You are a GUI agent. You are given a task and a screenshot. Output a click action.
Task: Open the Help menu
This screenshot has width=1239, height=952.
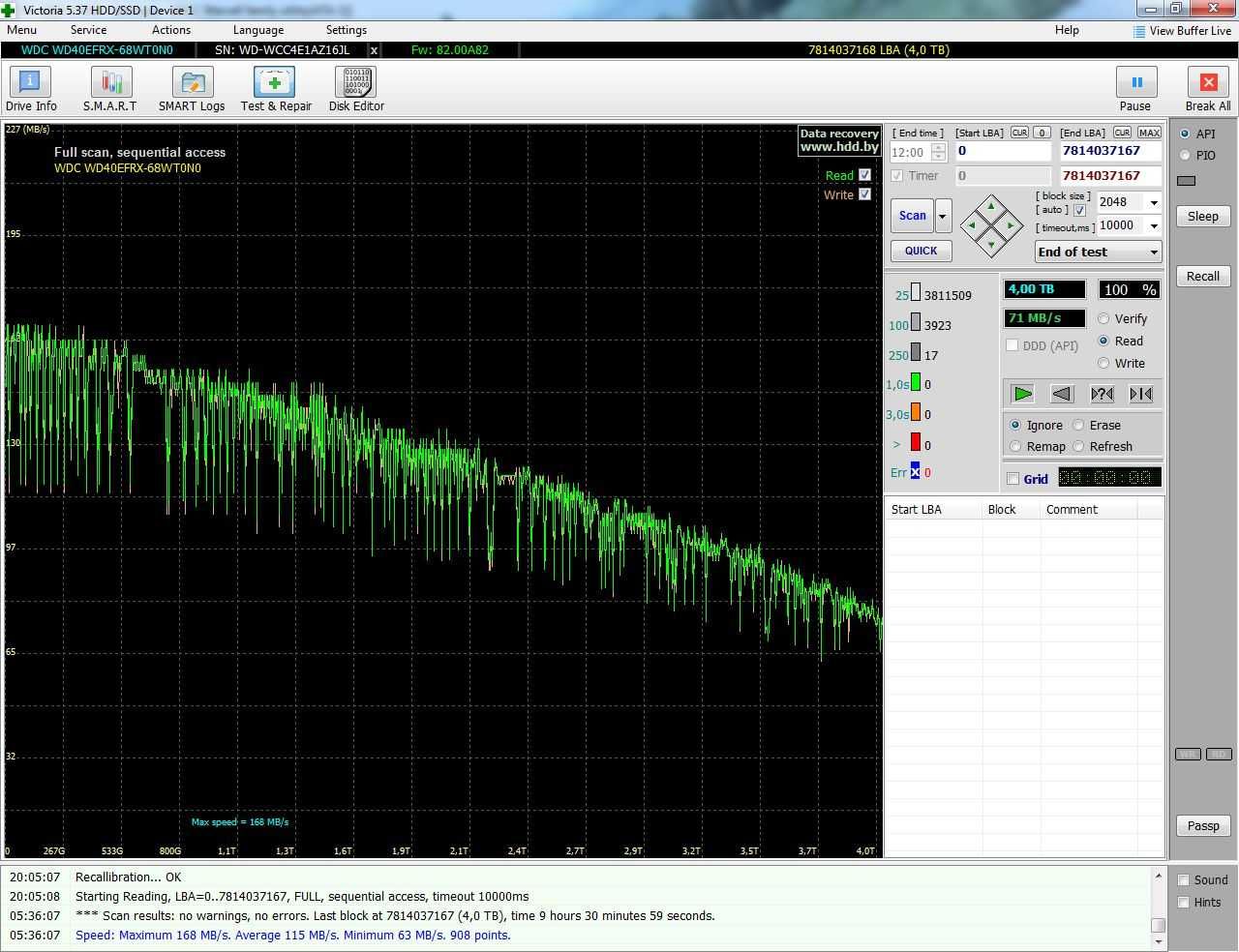1067,30
